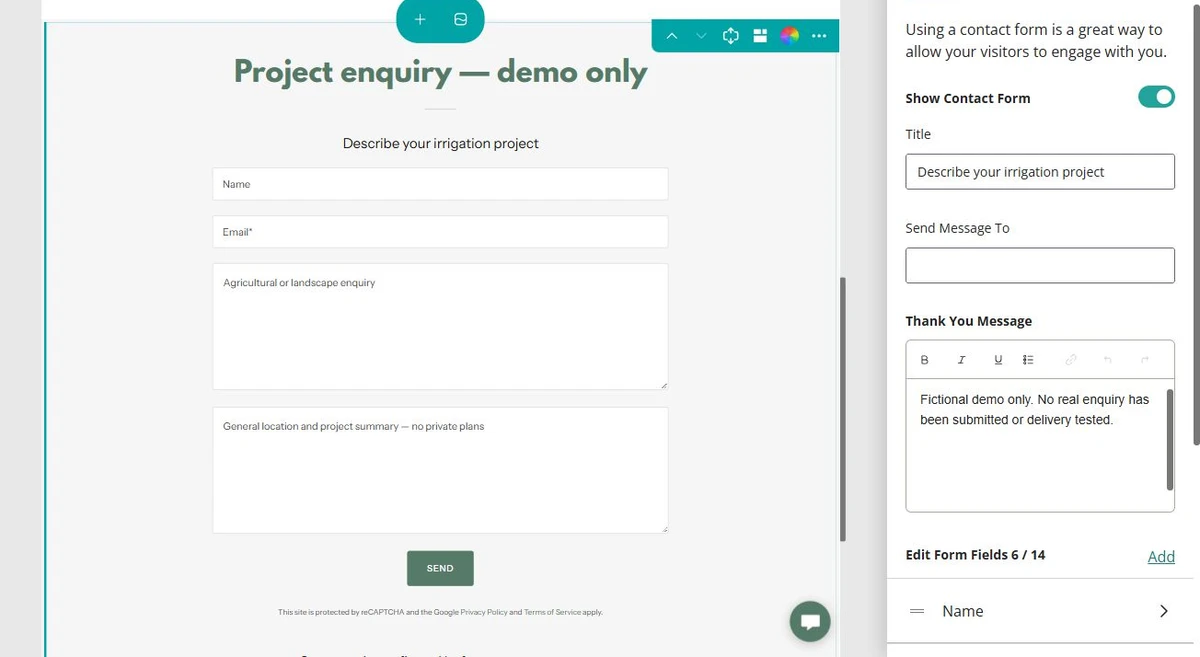
Task: Click the SEND button on the form preview
Action: (x=440, y=568)
